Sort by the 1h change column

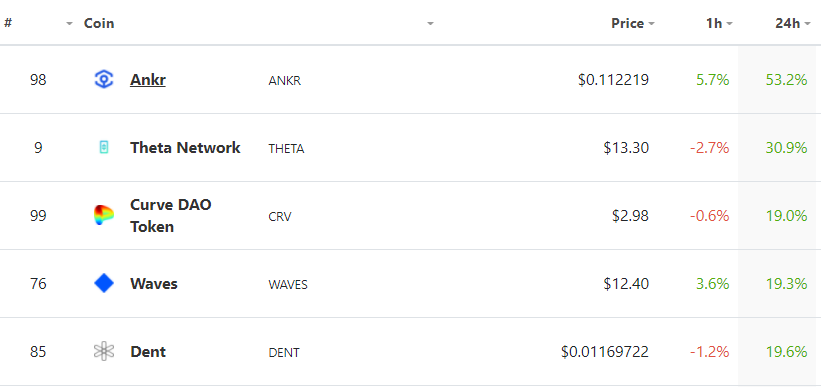pos(719,24)
